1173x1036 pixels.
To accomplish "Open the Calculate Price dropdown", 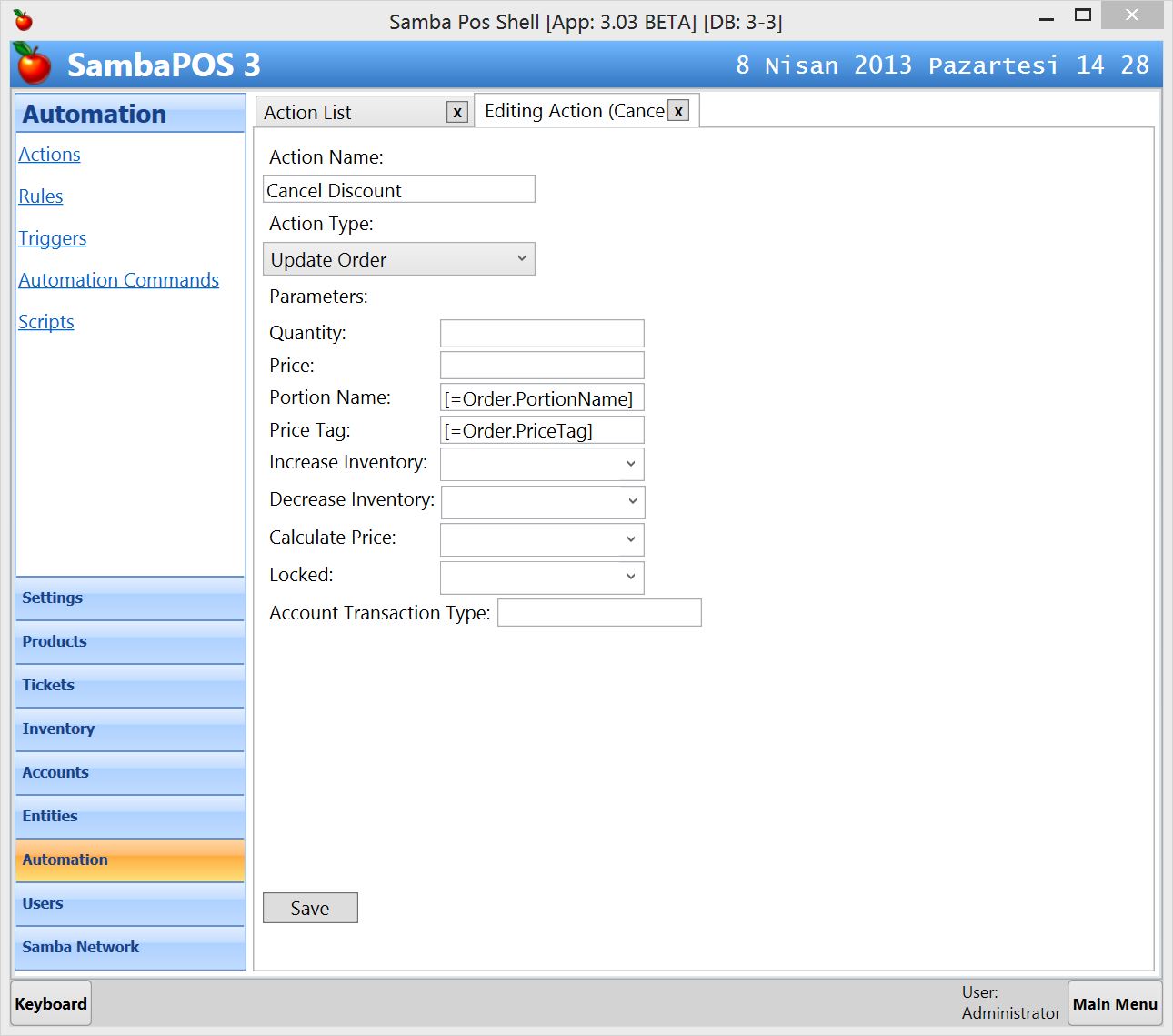I will [x=542, y=539].
